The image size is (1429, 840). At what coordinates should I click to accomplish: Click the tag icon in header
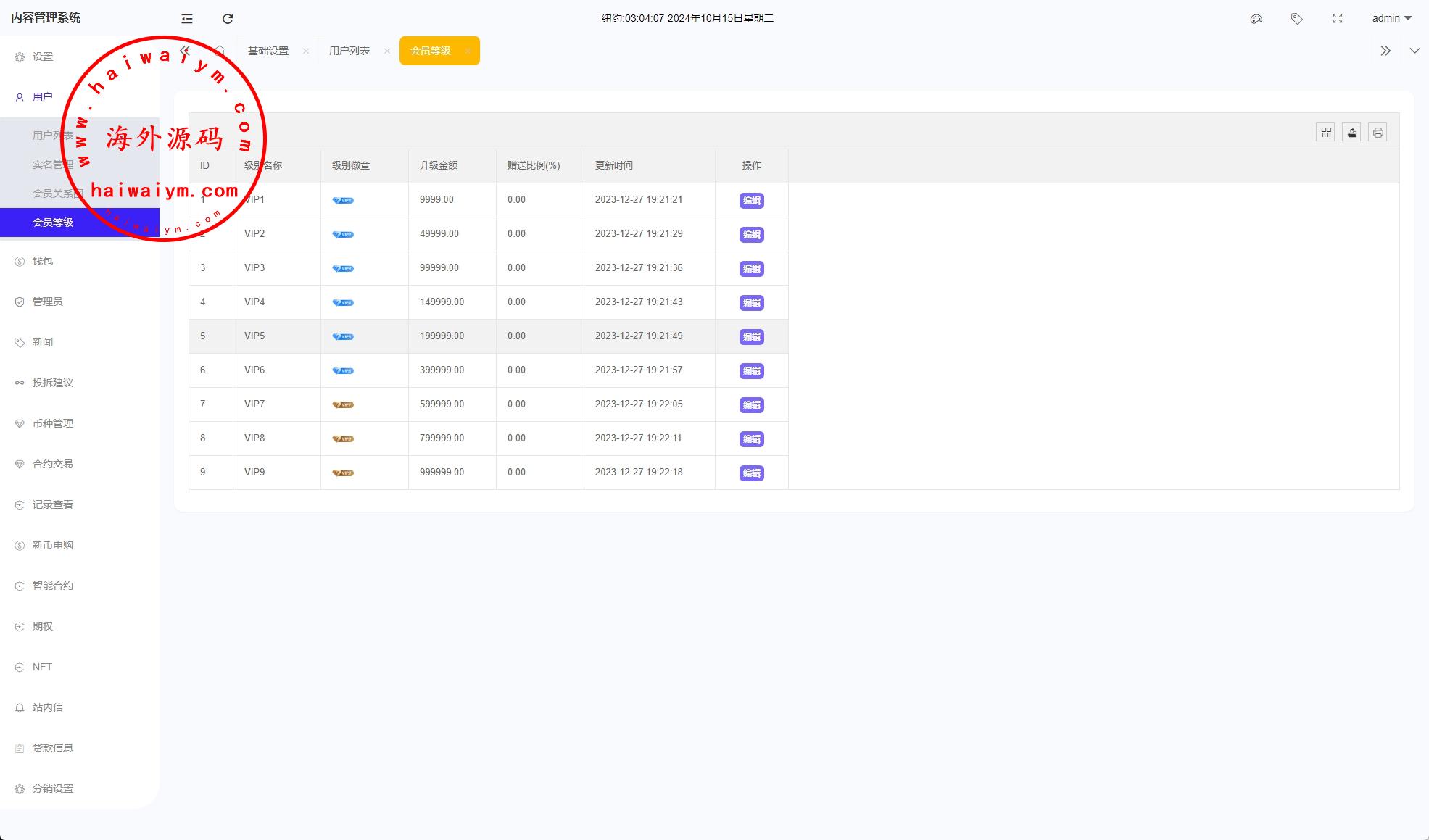tap(1297, 19)
